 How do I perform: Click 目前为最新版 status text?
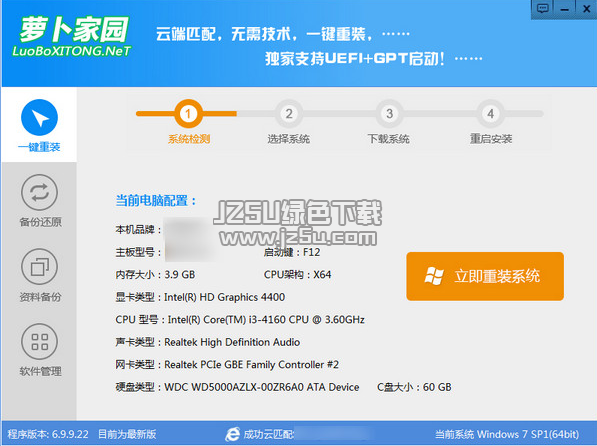click(127, 434)
